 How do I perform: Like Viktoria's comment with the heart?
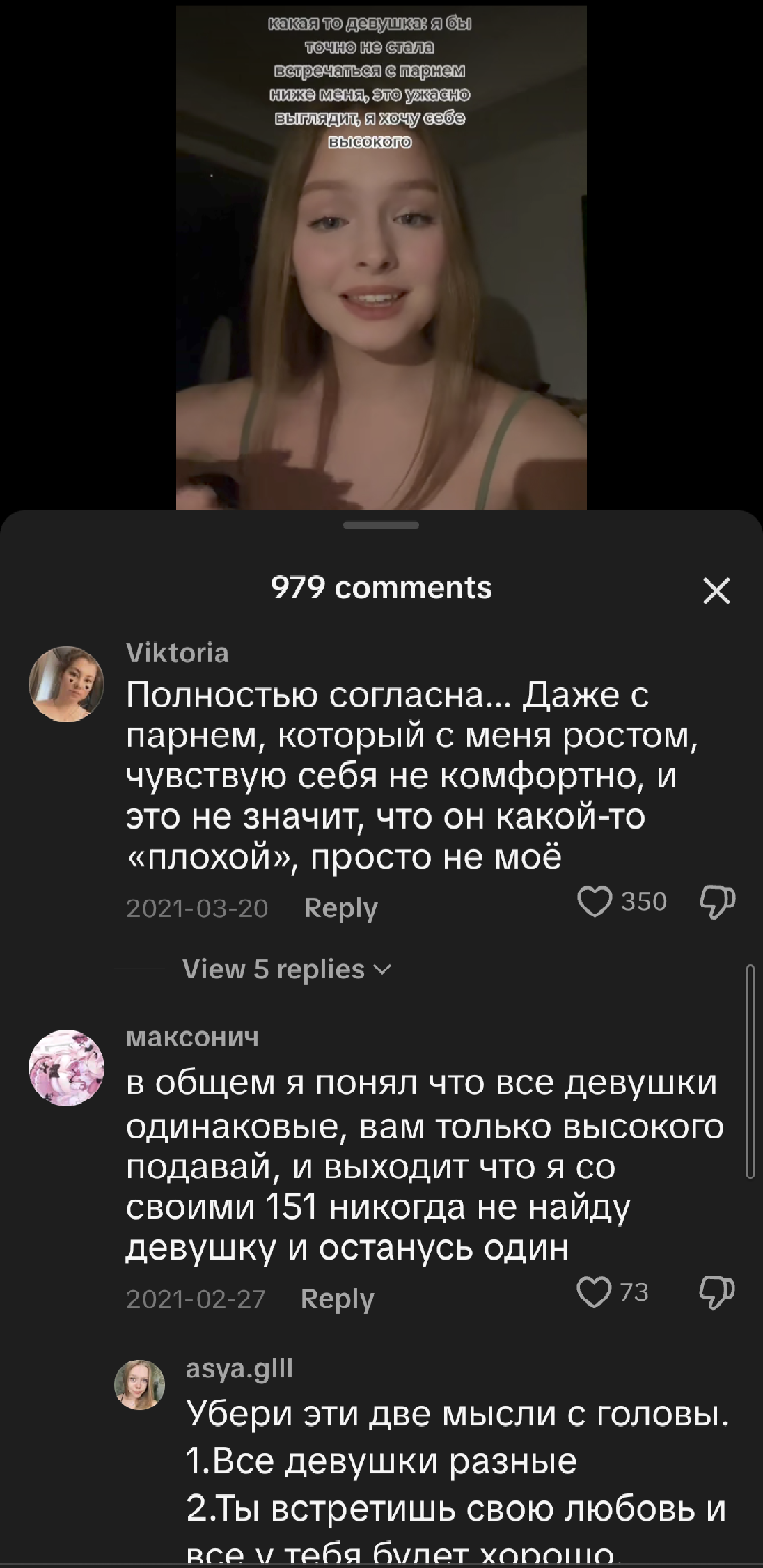595,902
